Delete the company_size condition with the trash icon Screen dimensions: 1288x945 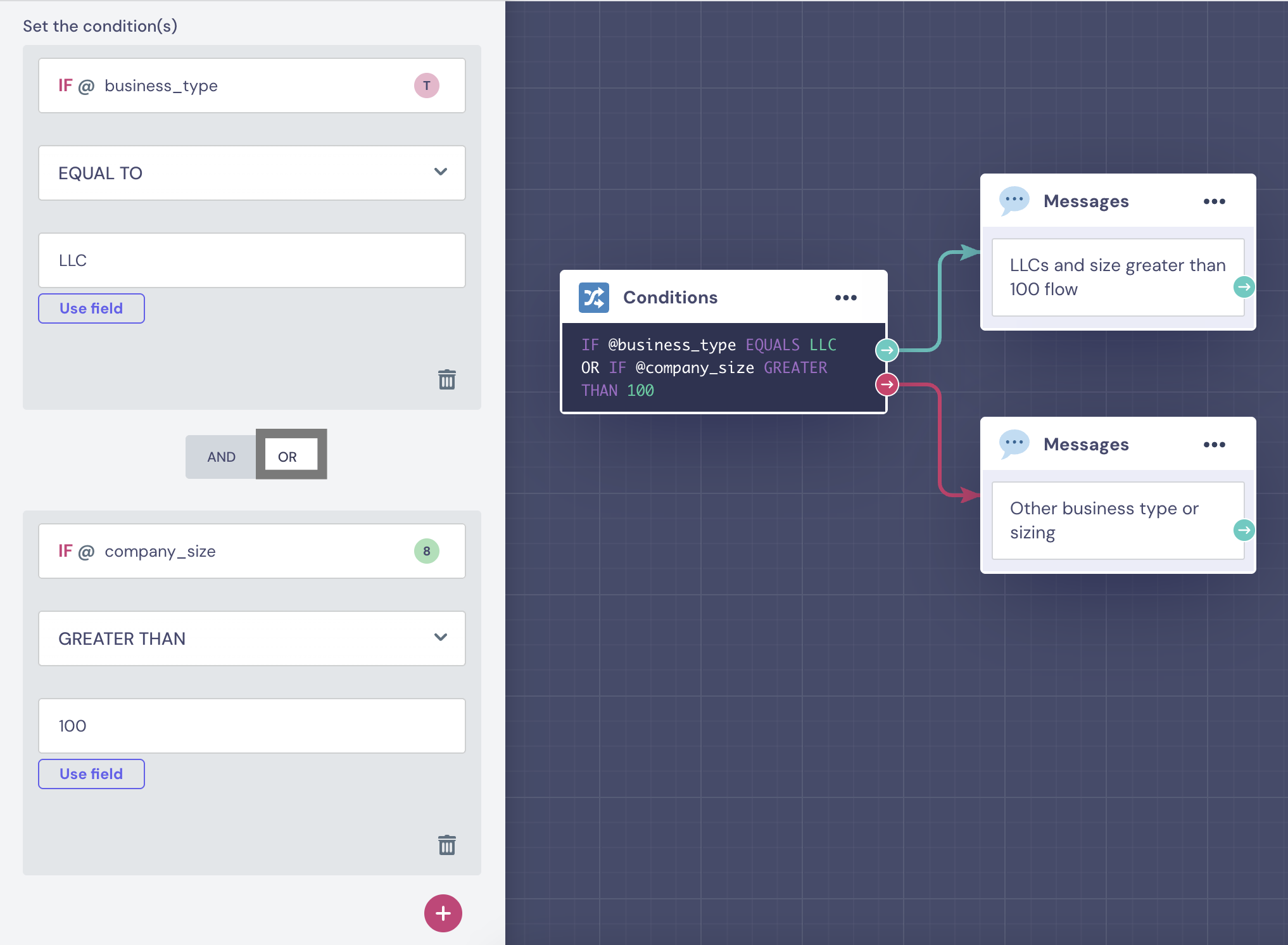(446, 845)
